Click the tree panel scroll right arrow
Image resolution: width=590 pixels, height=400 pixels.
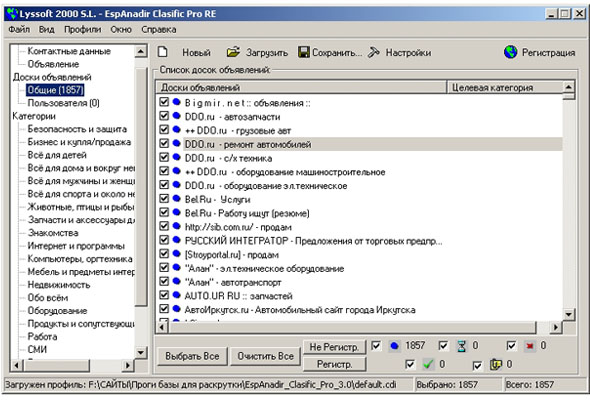tap(128, 365)
